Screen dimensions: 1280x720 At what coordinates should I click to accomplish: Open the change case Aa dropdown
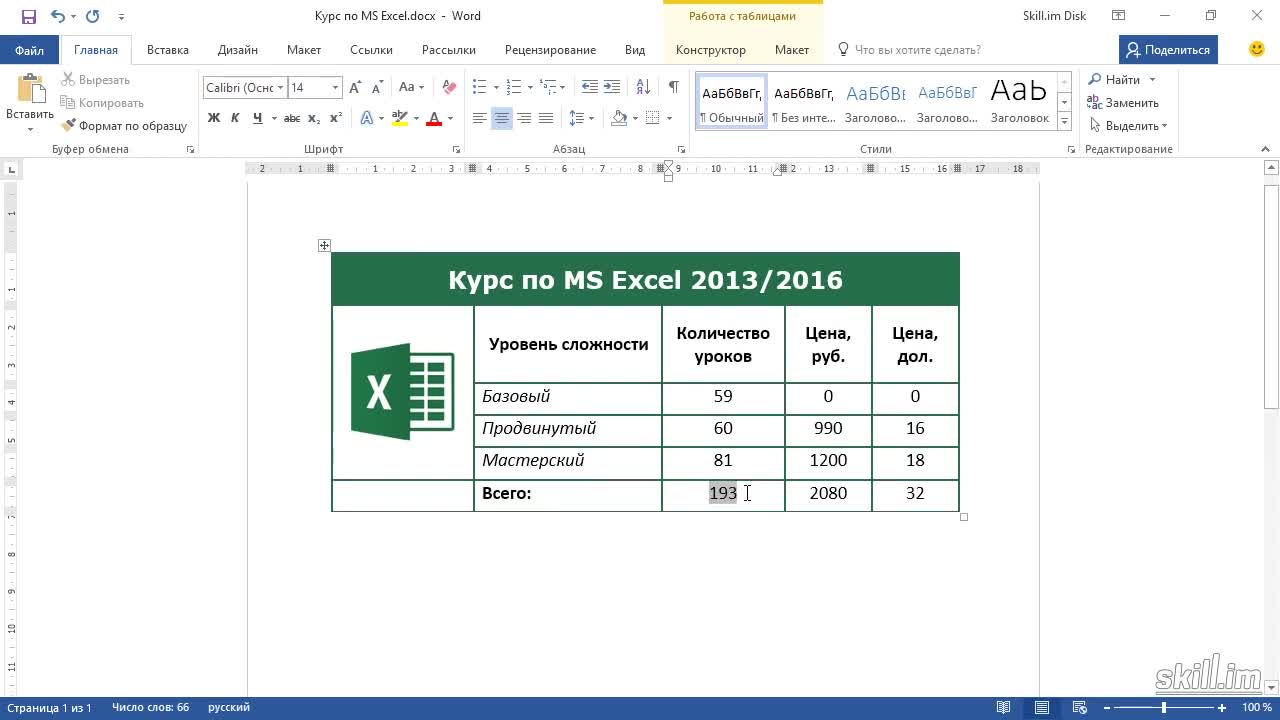click(412, 88)
